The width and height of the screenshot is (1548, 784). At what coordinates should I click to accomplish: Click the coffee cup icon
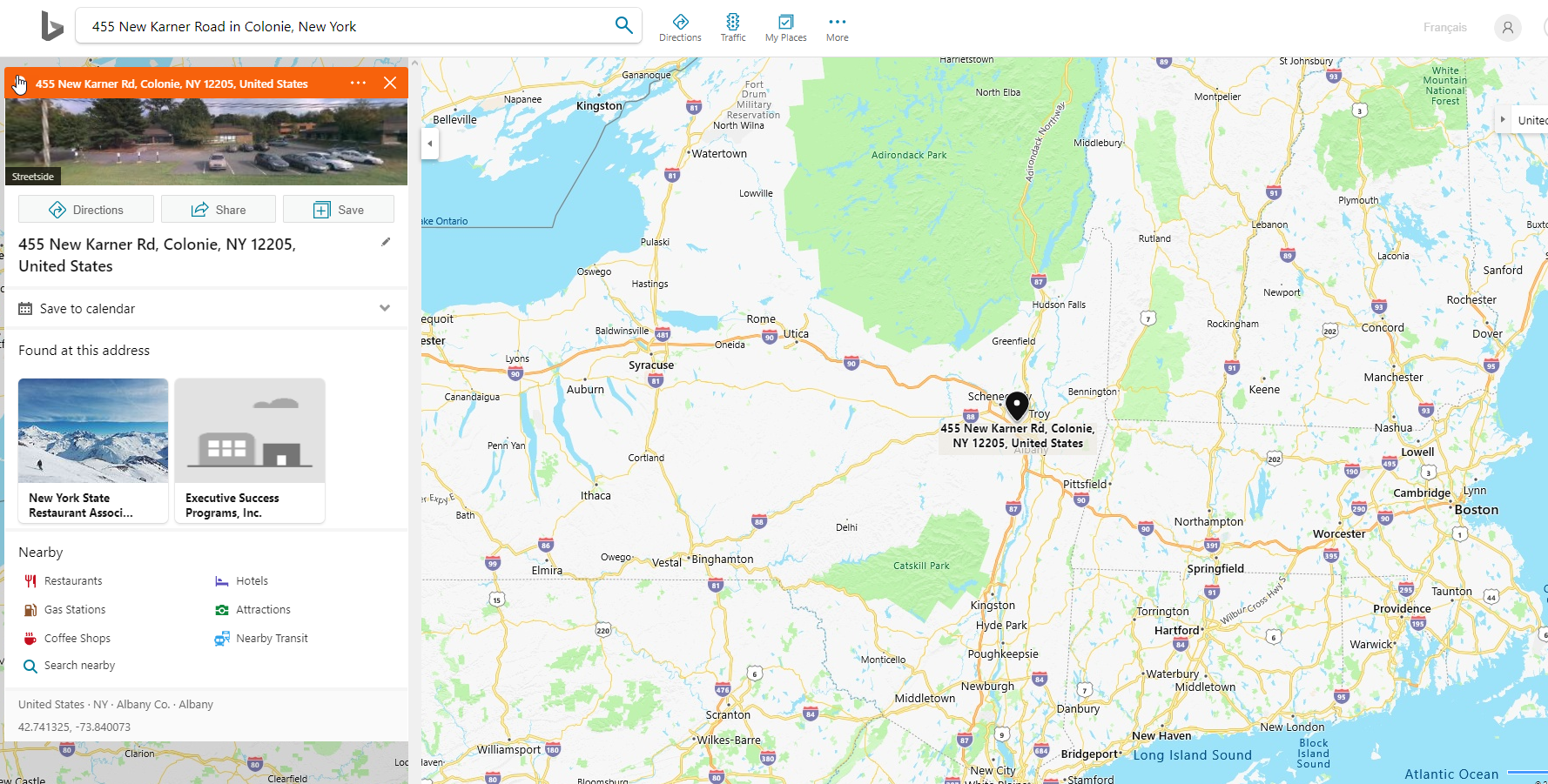point(30,639)
